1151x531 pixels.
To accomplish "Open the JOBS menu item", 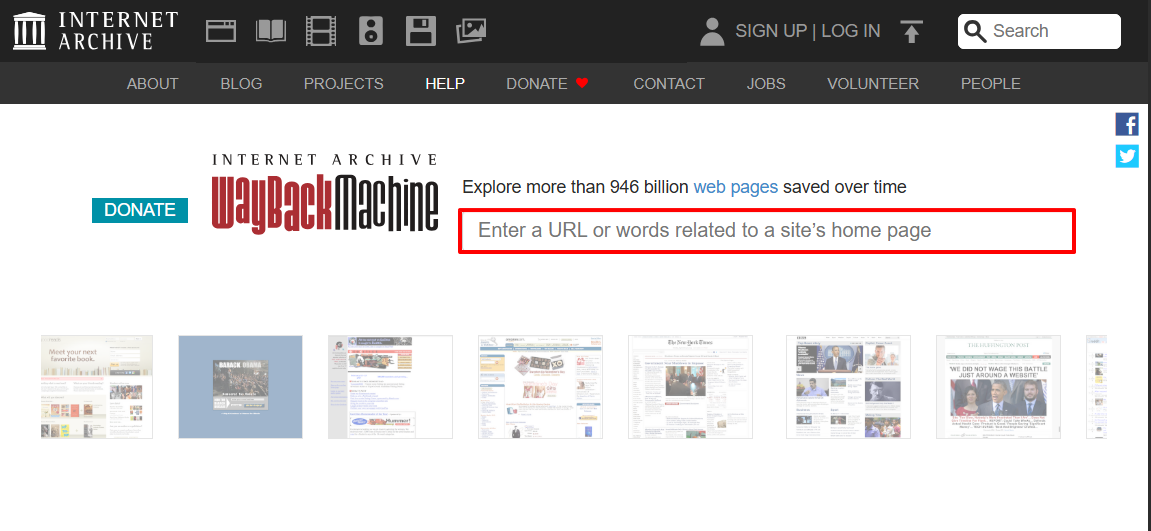I will (x=766, y=84).
